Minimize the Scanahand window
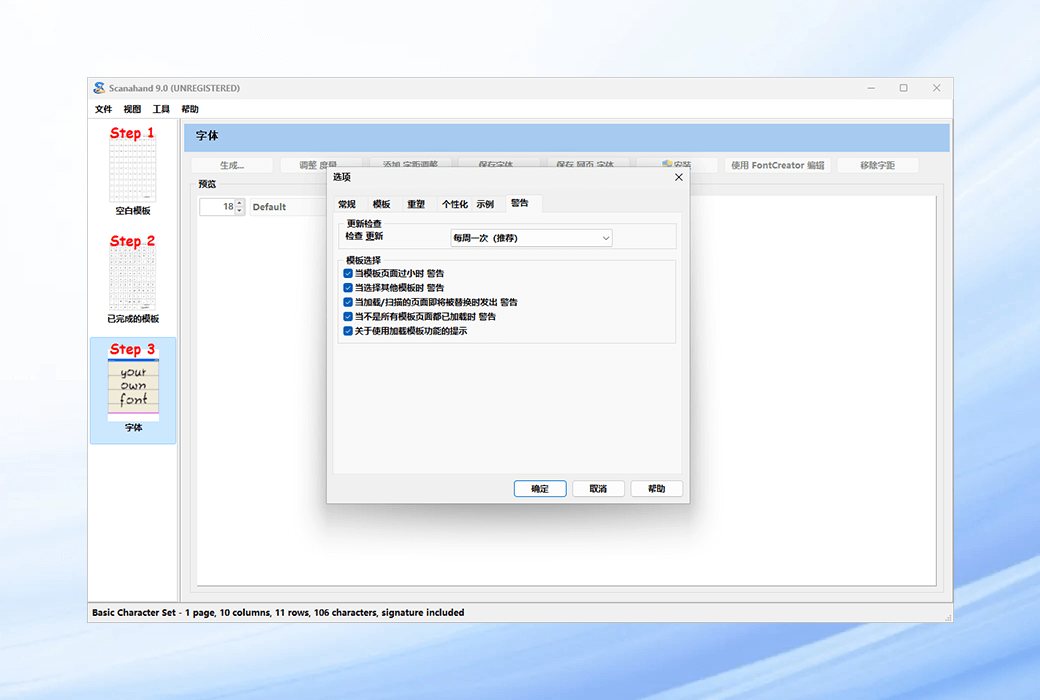 (871, 88)
